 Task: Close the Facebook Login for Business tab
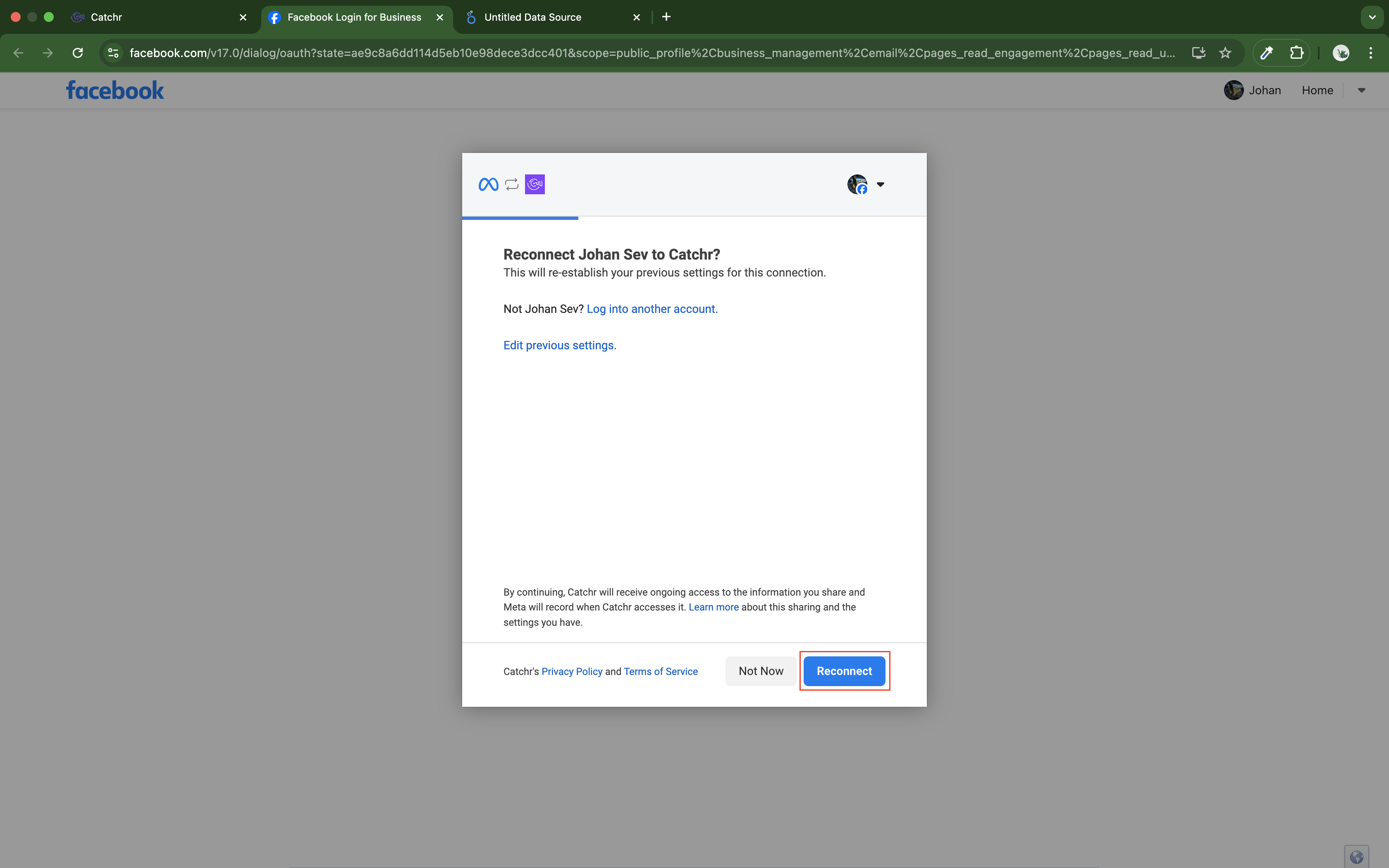click(x=440, y=17)
